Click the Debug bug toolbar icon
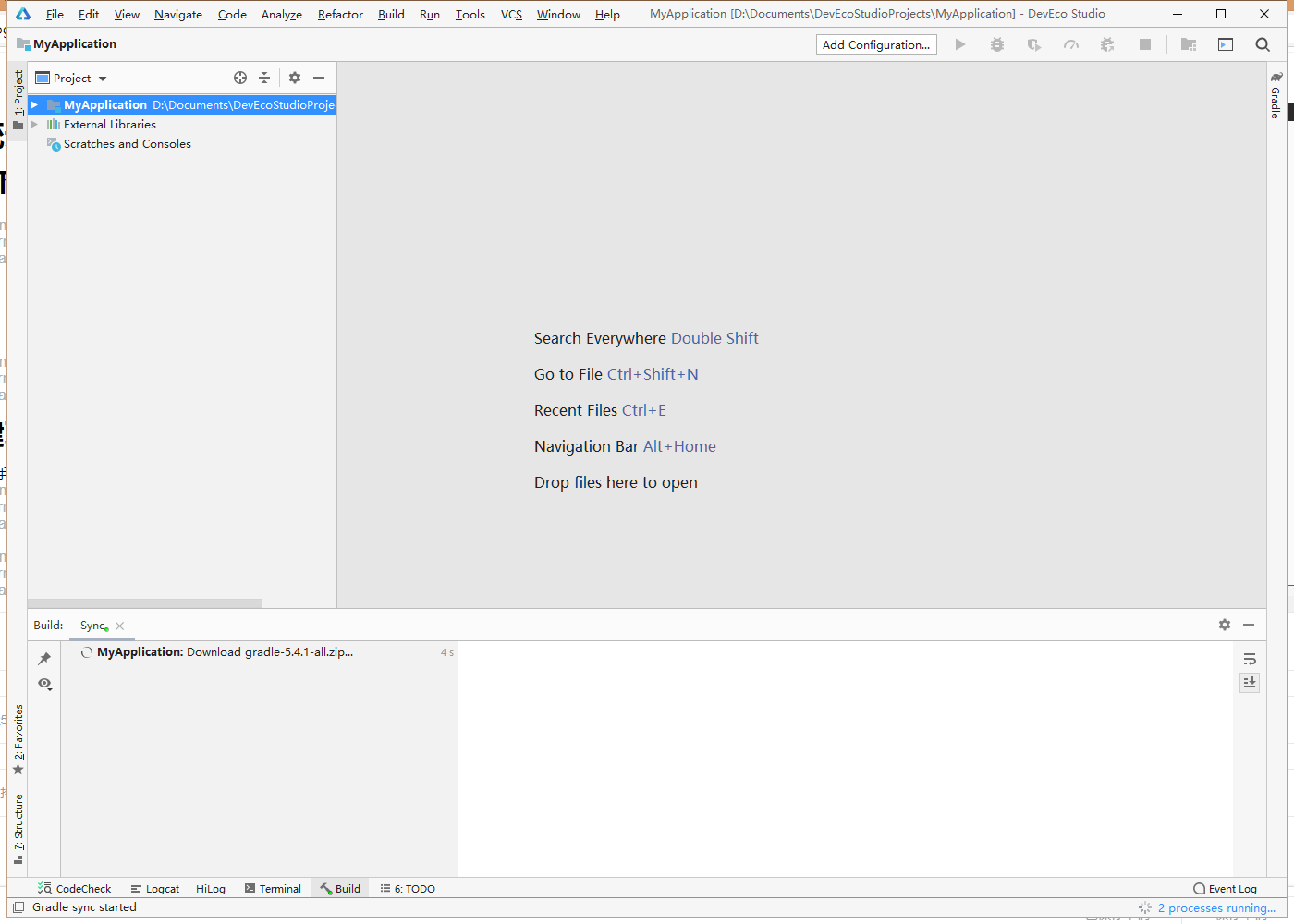 [997, 44]
